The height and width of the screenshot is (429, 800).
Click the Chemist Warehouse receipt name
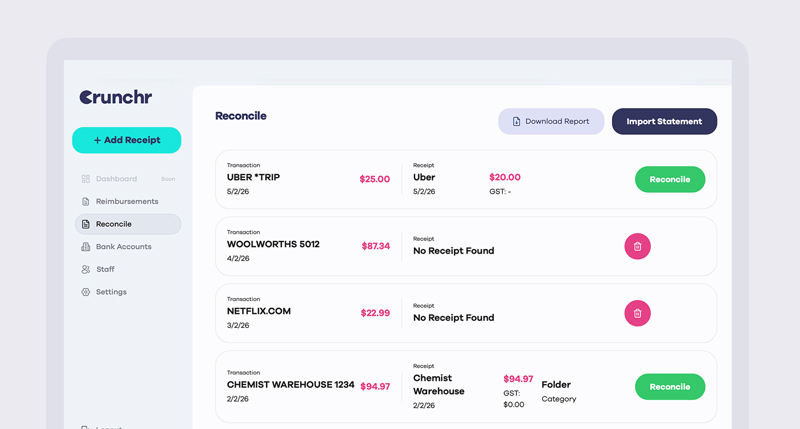439,385
